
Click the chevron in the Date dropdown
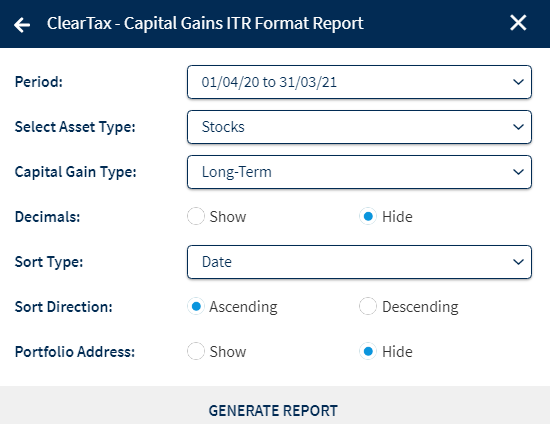point(518,262)
